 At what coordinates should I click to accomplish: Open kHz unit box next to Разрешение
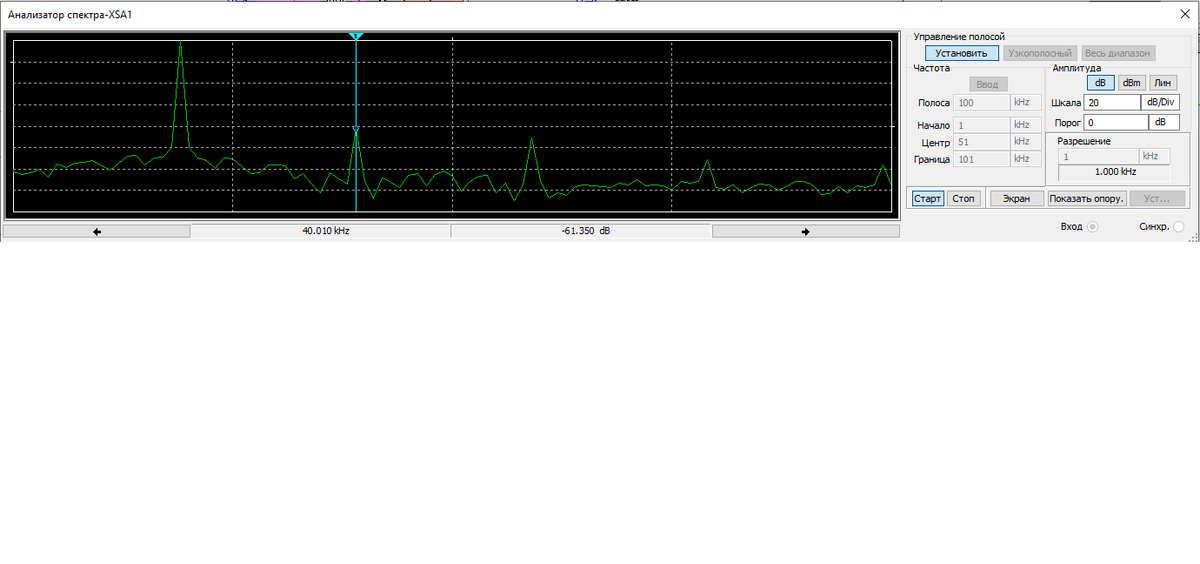[x=1154, y=156]
